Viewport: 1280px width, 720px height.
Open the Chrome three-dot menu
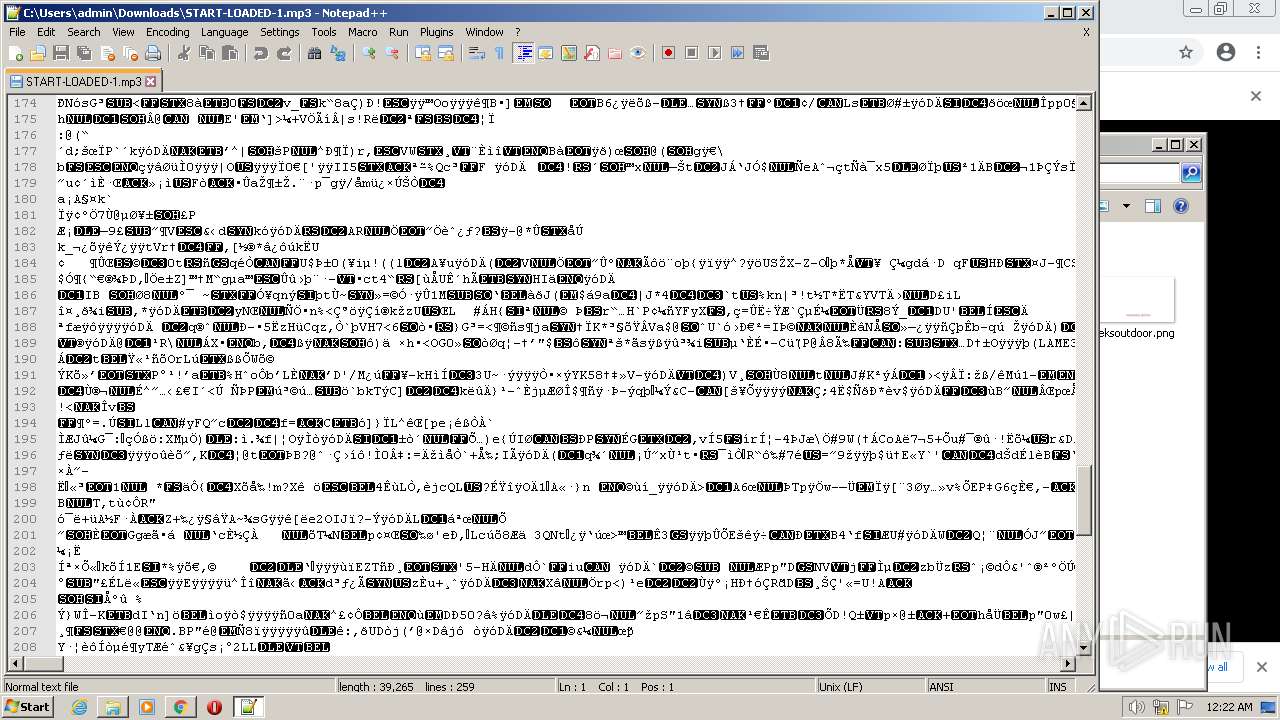click(1256, 52)
